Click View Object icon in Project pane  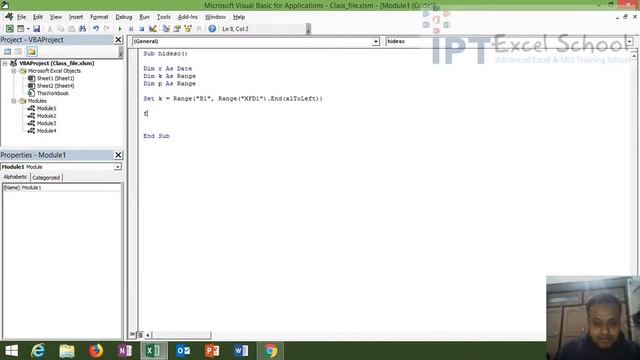click(x=19, y=51)
